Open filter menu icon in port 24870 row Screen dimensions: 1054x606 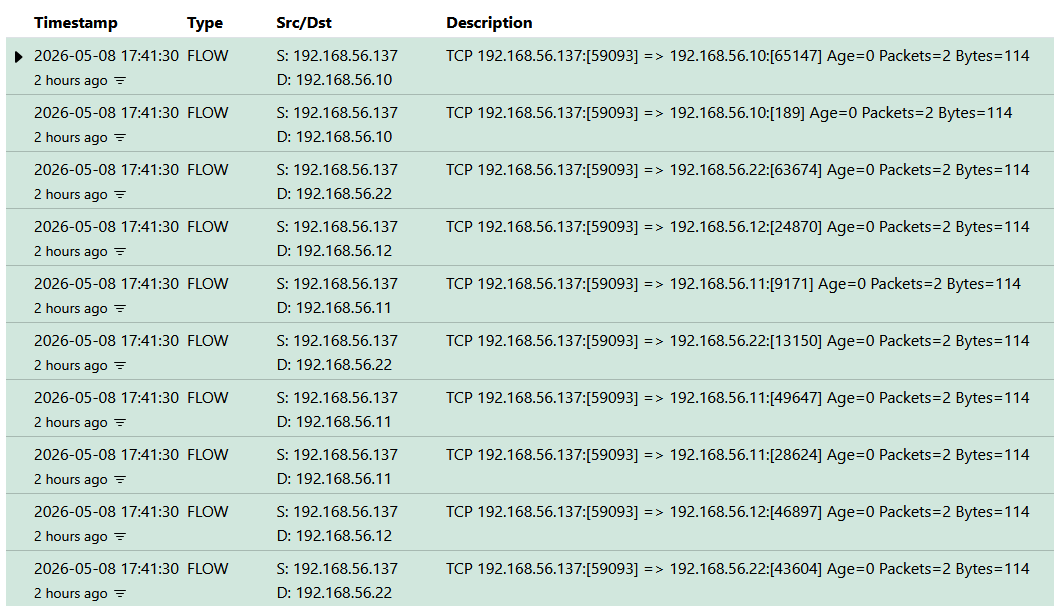click(120, 252)
